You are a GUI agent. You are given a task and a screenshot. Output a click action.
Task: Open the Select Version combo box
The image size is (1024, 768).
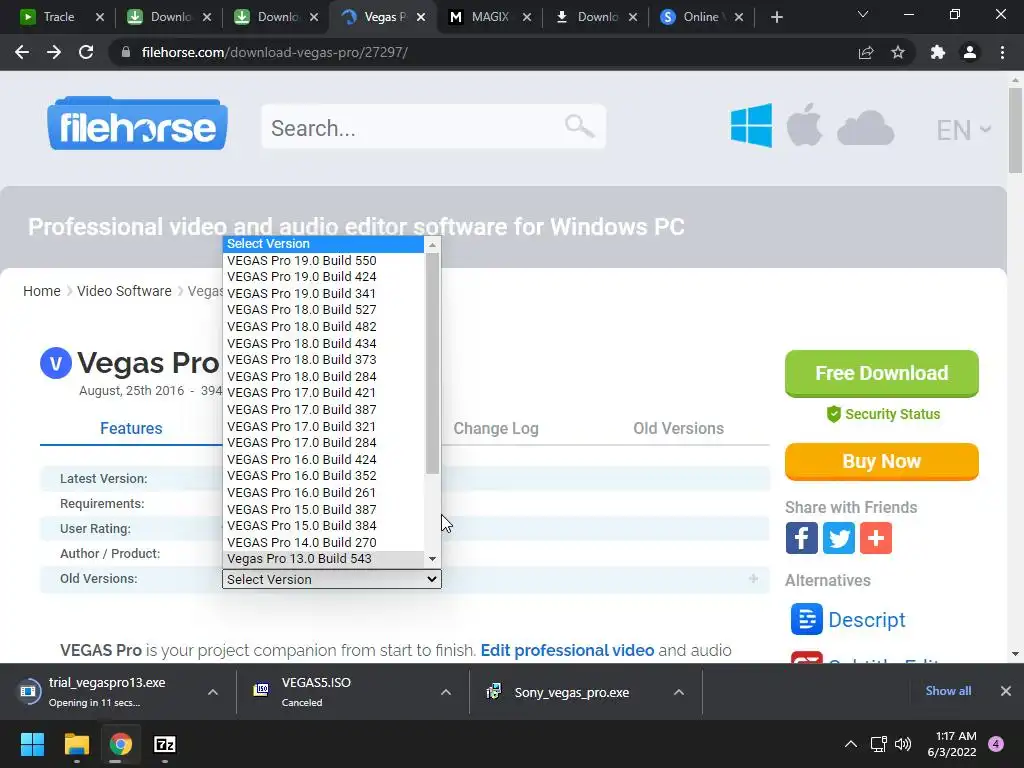point(332,579)
